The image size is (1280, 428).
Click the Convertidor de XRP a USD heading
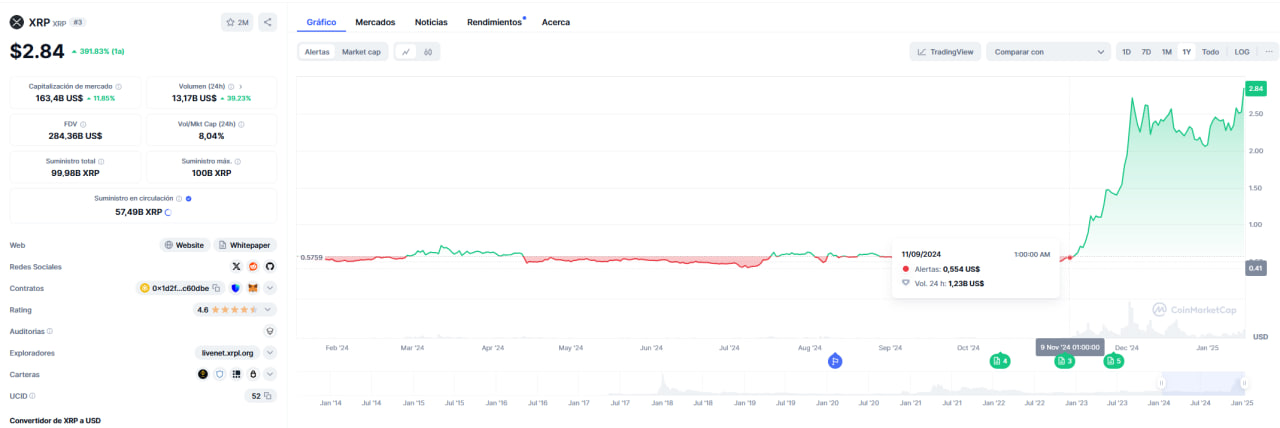click(x=55, y=420)
